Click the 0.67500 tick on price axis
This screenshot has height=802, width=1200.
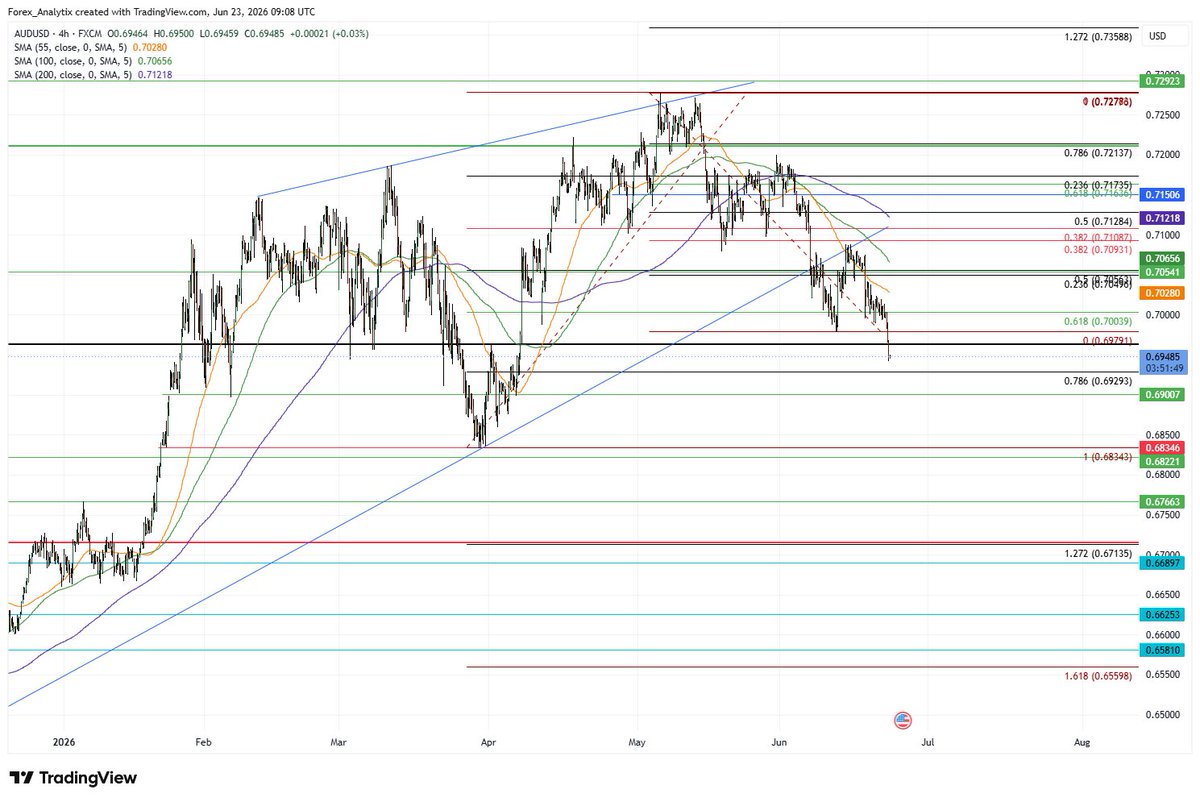1165,515
